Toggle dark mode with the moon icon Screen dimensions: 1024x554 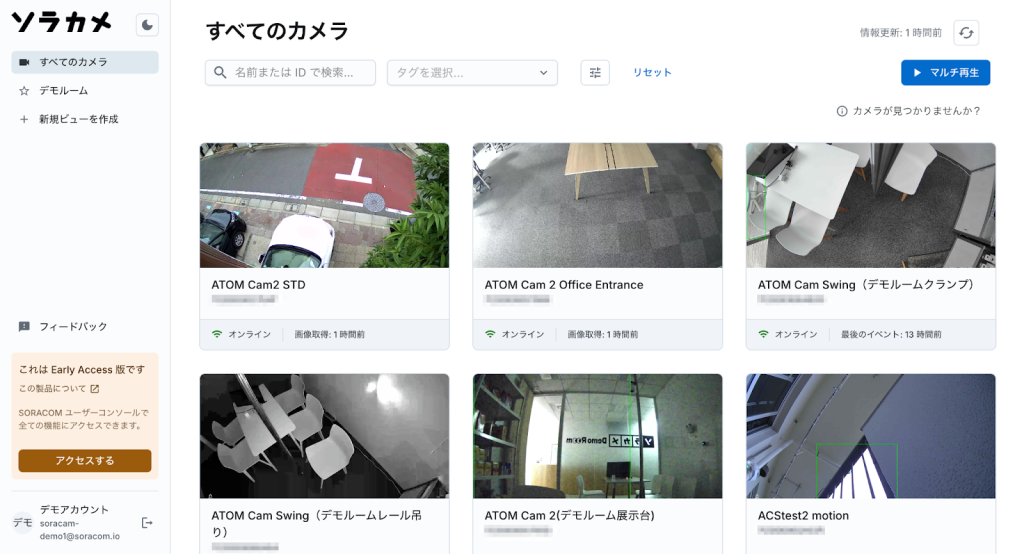pos(147,25)
